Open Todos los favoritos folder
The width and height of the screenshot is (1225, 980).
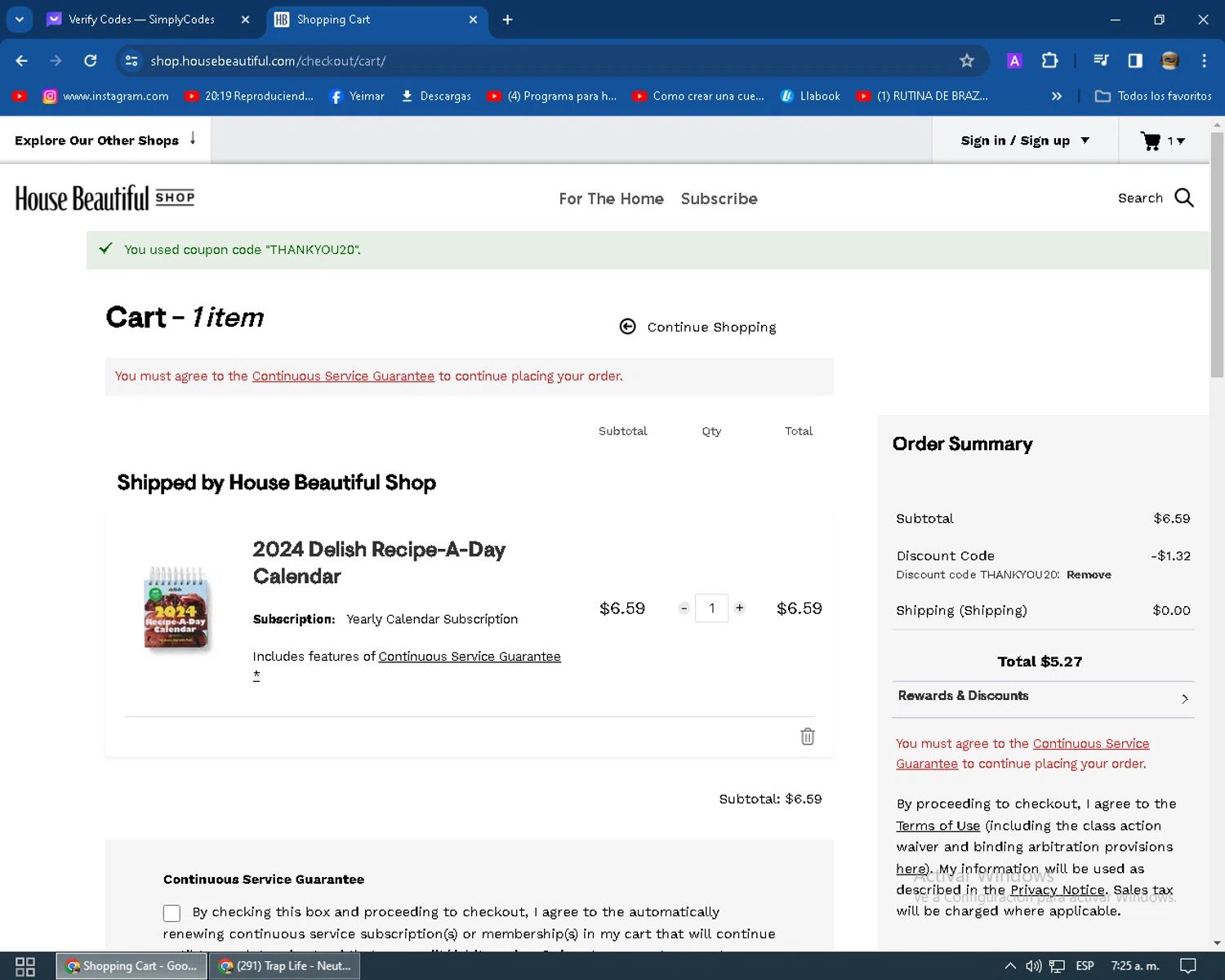1153,96
